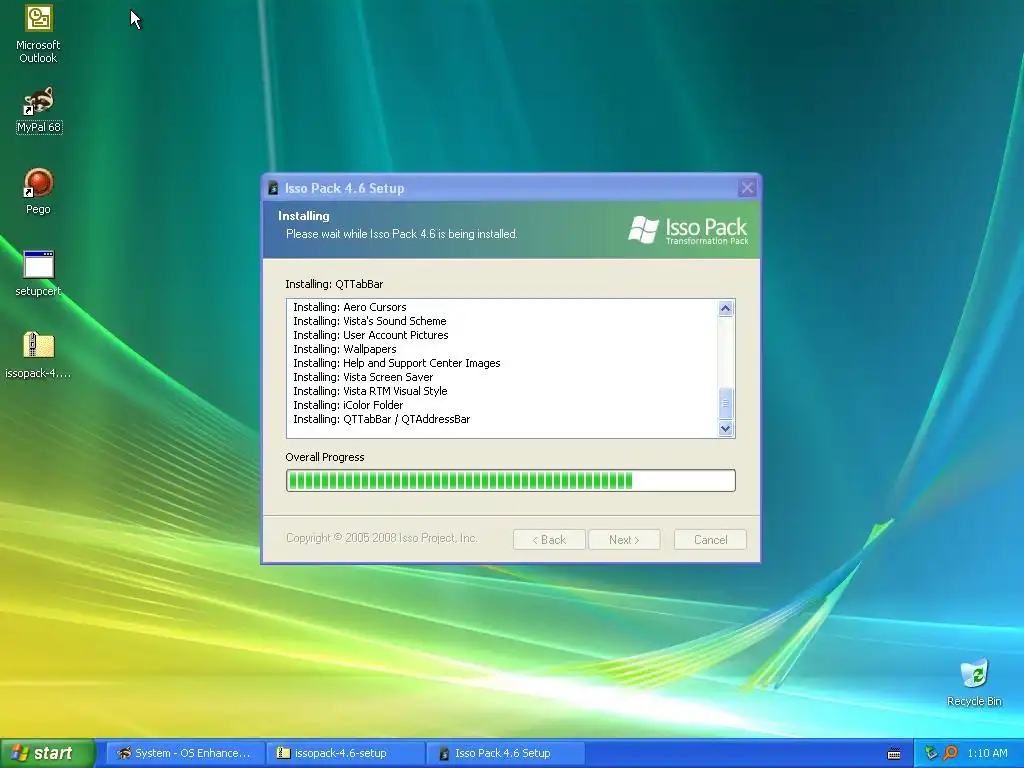Select log line 'Installing: User Account Pictures'
This screenshot has width=1024, height=768.
click(x=371, y=335)
